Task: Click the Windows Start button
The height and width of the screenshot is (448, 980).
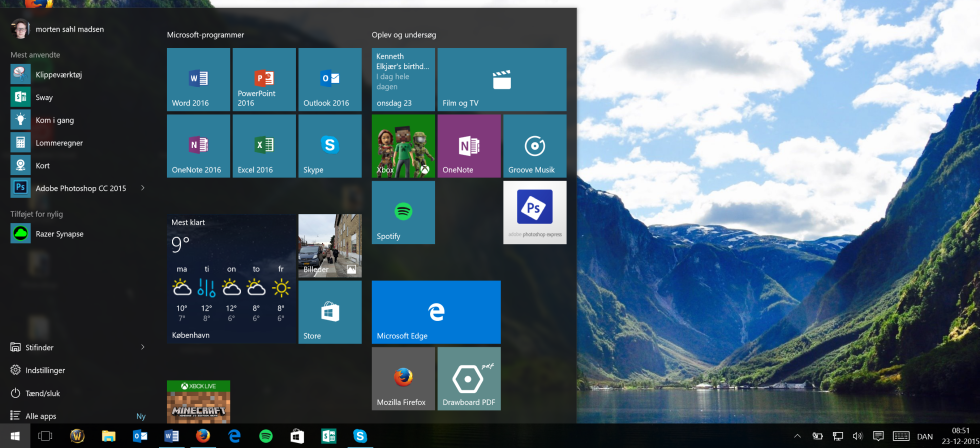Action: 15,436
